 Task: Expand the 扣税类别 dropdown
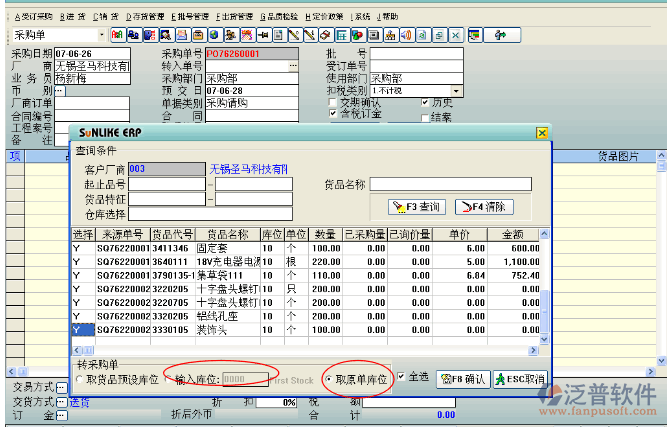click(x=456, y=90)
